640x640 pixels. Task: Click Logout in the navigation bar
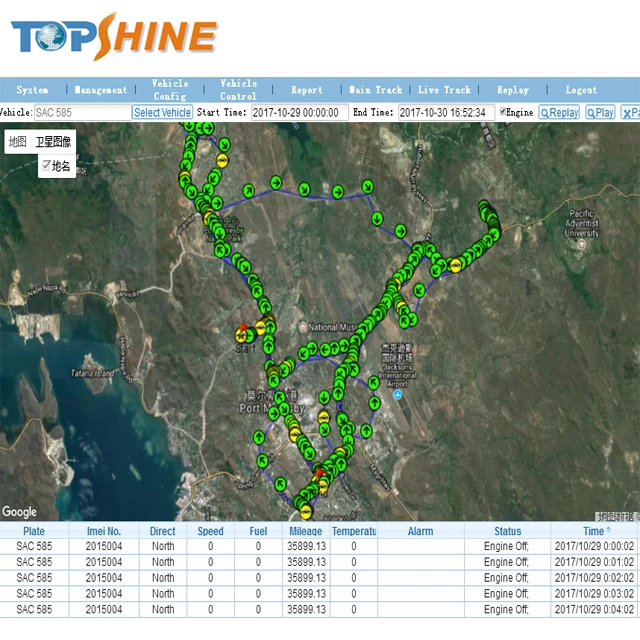(x=581, y=89)
